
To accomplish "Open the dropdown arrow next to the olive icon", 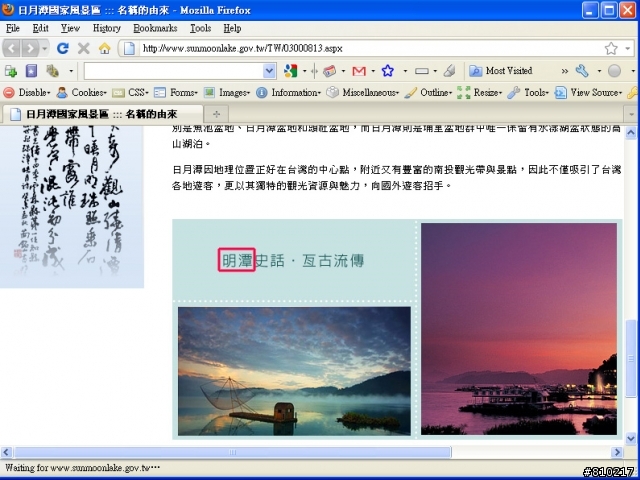I will (x=71, y=71).
